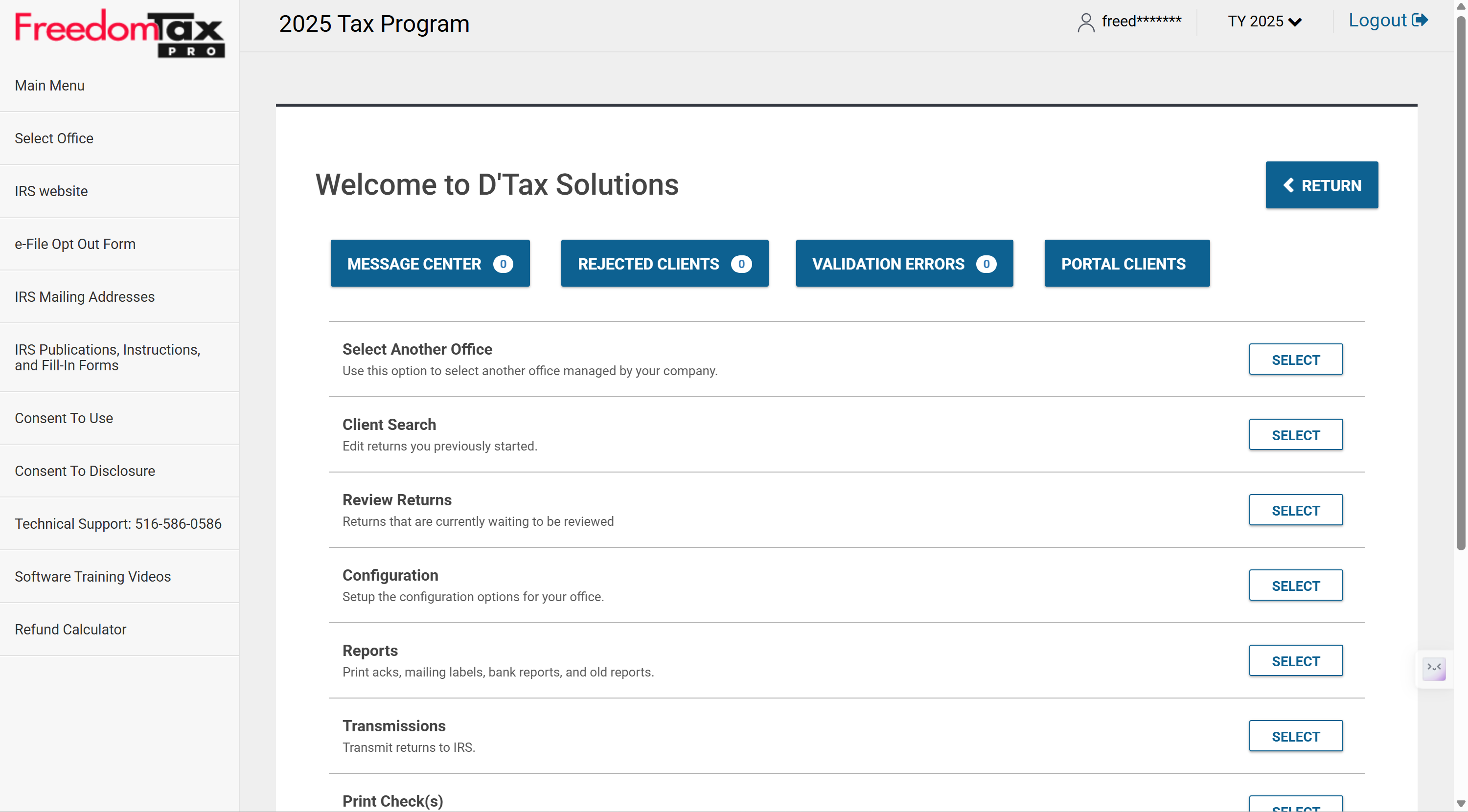Click the Message Center count badge
This screenshot has height=812, width=1468.
pyautogui.click(x=503, y=264)
